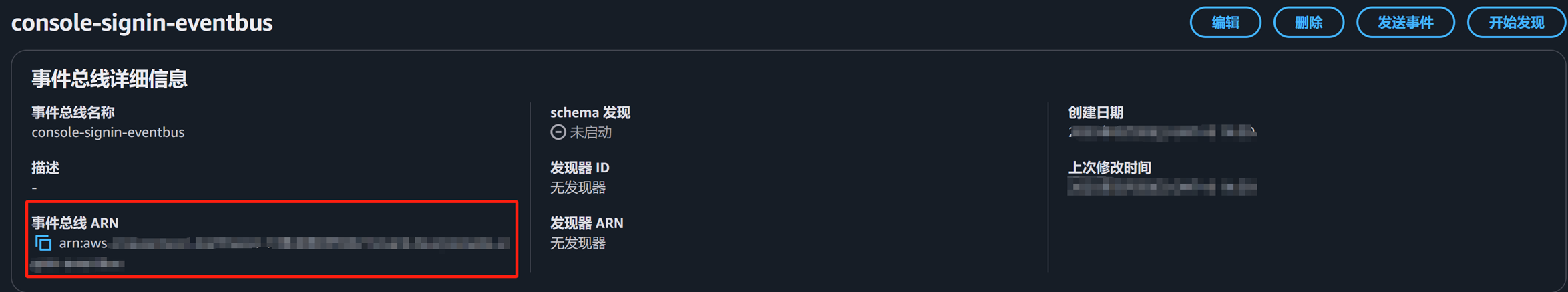Click the 发送事件 button
1568x292 pixels.
click(x=1405, y=23)
